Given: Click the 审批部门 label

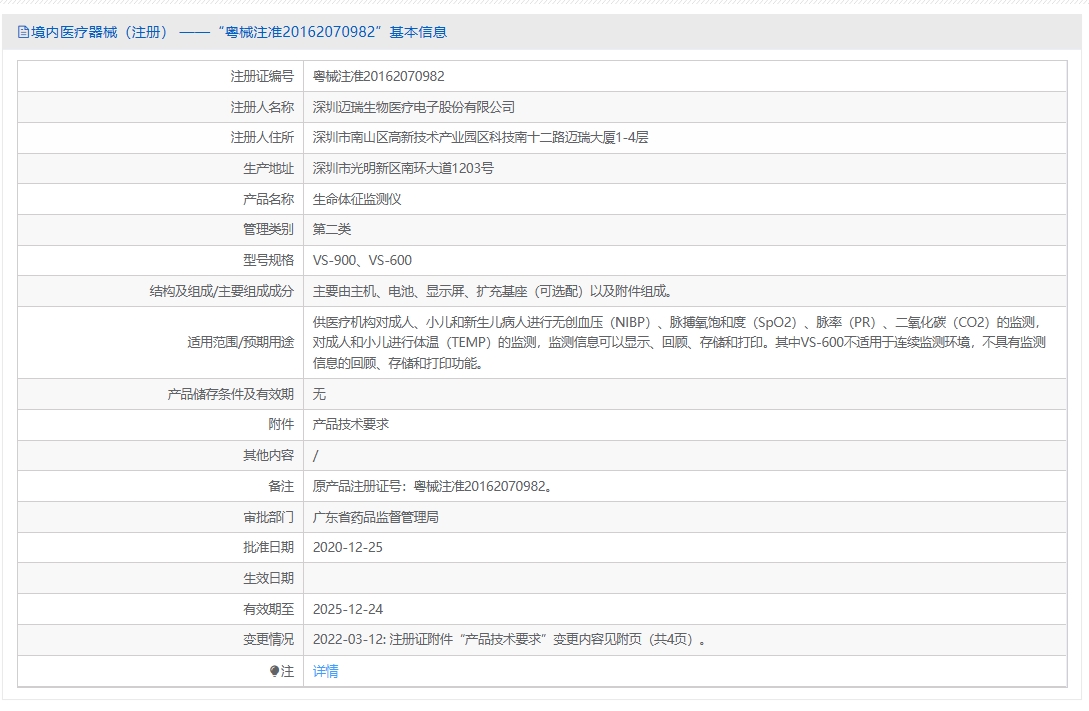Looking at the screenshot, I should coord(268,517).
